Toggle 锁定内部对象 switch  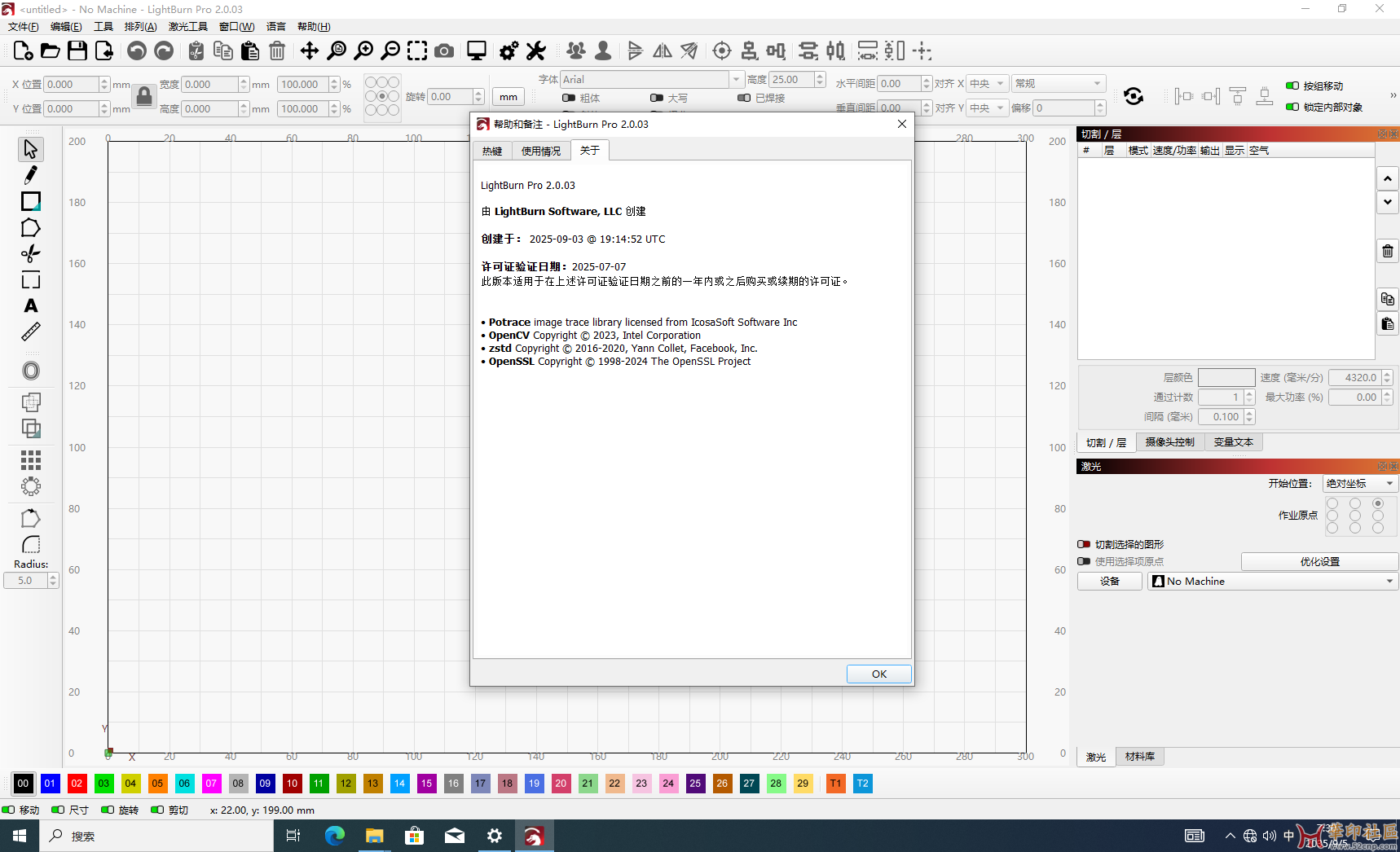coord(1292,107)
